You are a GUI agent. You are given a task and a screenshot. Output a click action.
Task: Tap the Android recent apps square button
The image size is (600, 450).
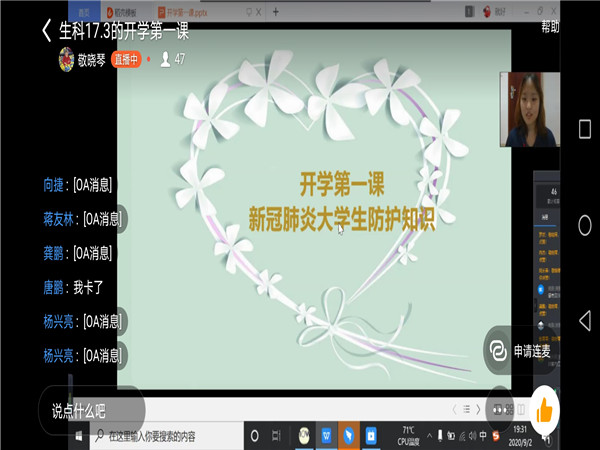(x=583, y=129)
